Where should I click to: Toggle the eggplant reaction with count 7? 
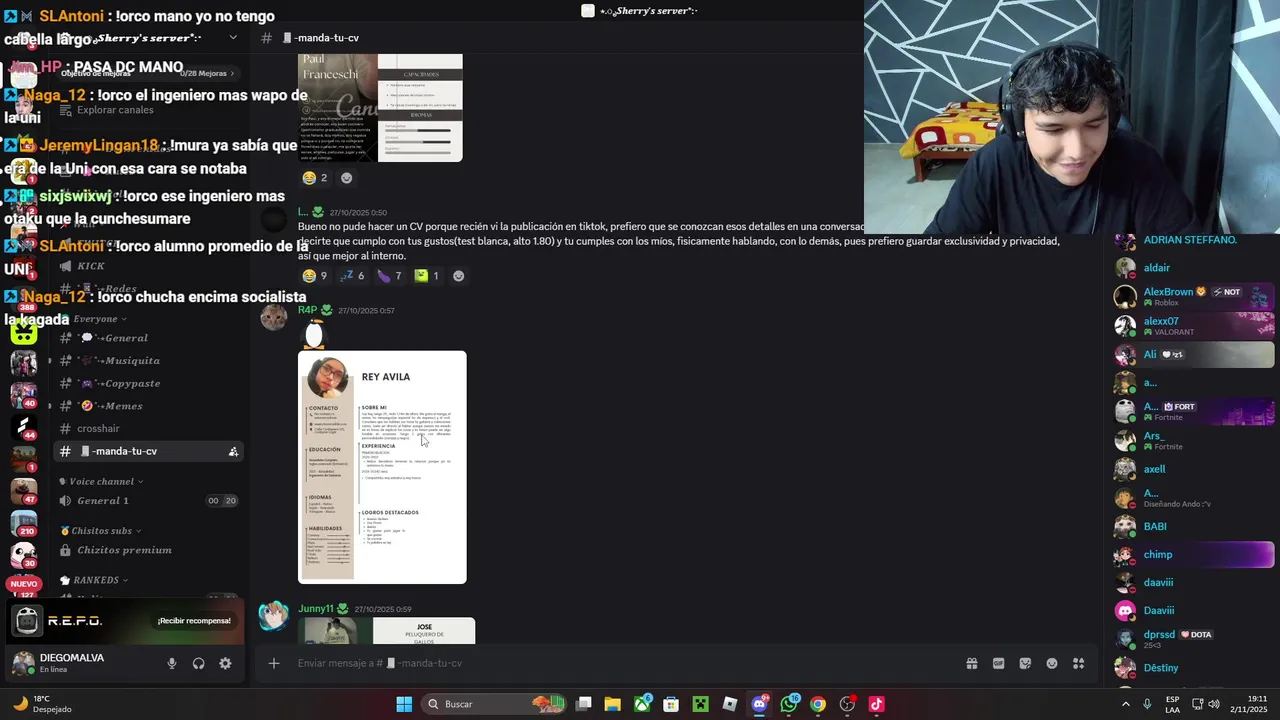click(390, 276)
